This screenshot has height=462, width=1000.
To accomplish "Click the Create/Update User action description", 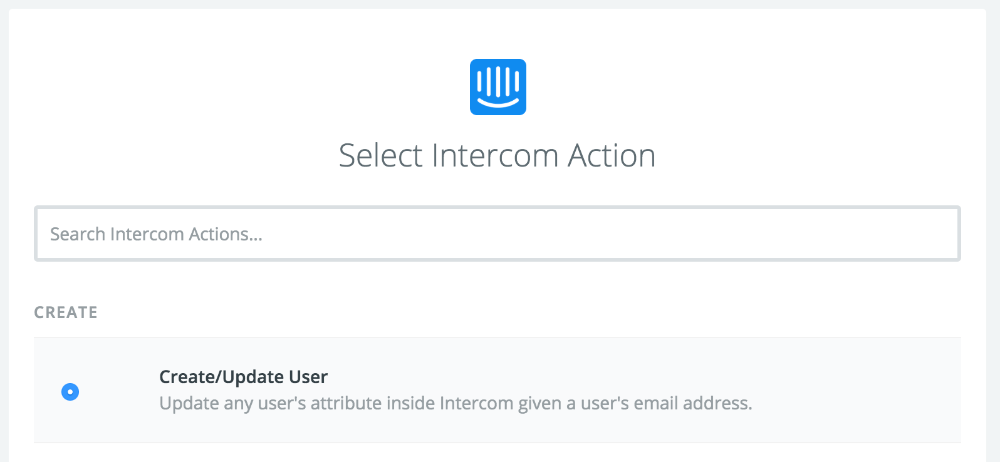I will pyautogui.click(x=455, y=404).
